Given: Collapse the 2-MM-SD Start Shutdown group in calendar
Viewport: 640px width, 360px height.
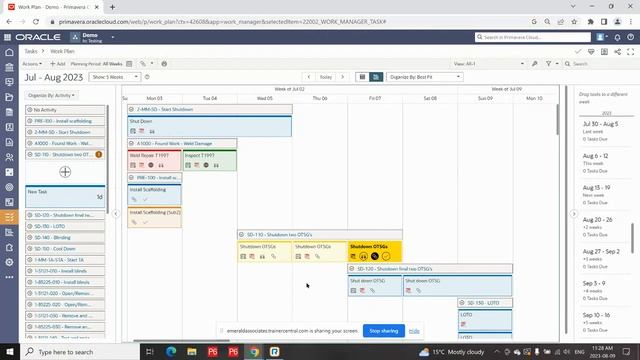Looking at the screenshot, I should point(131,109).
